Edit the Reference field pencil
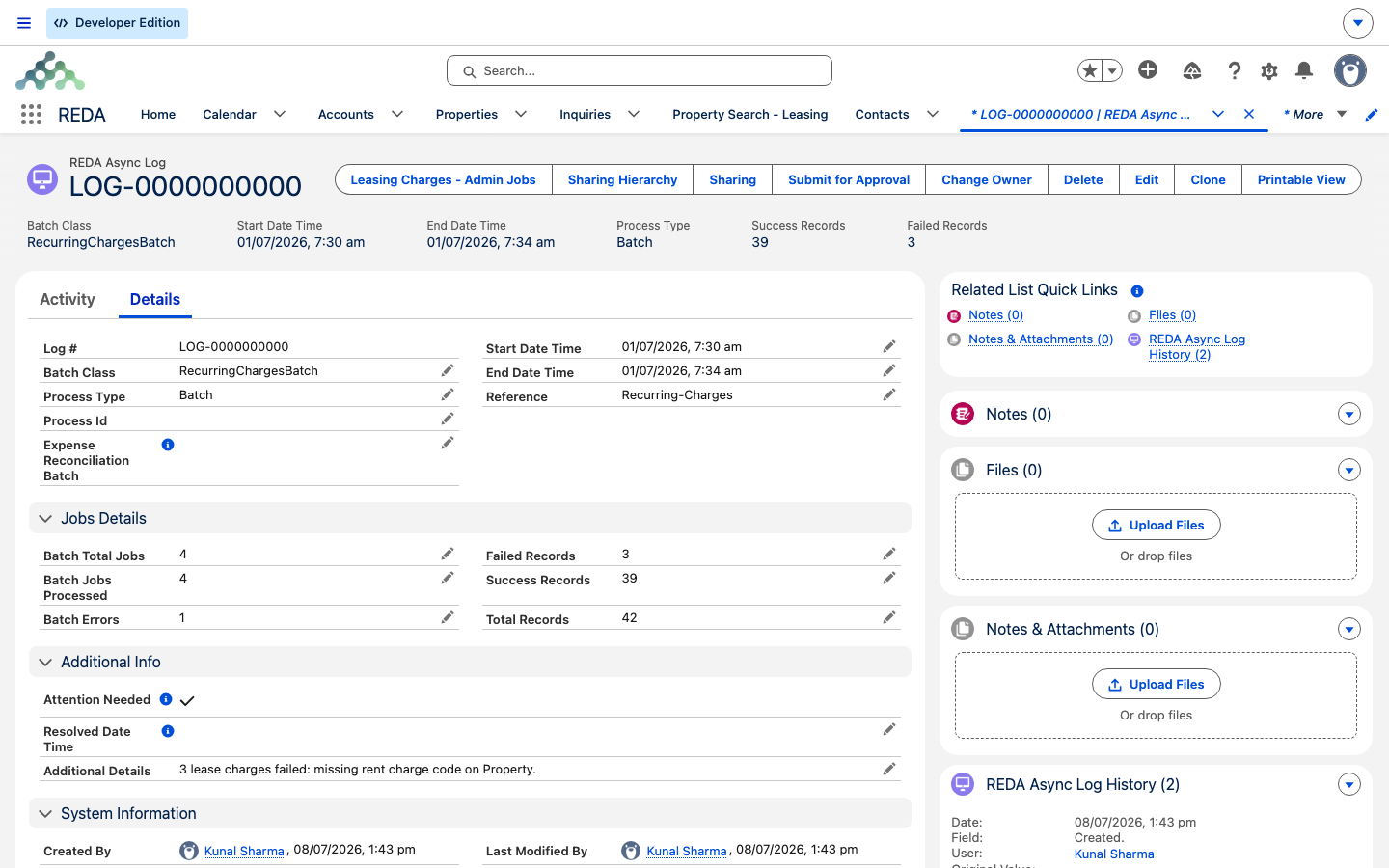 (889, 395)
